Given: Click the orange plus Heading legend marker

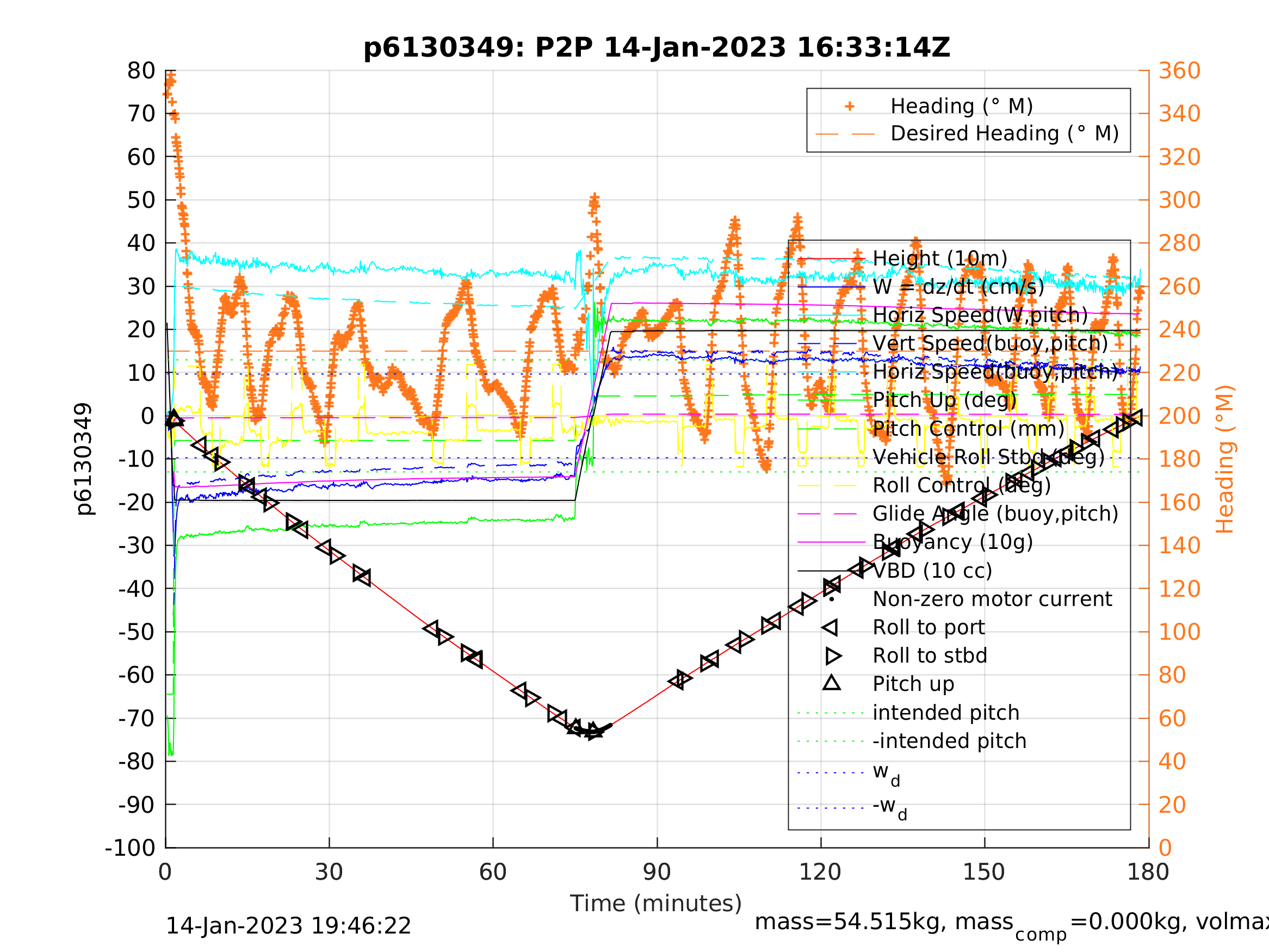Looking at the screenshot, I should (850, 106).
